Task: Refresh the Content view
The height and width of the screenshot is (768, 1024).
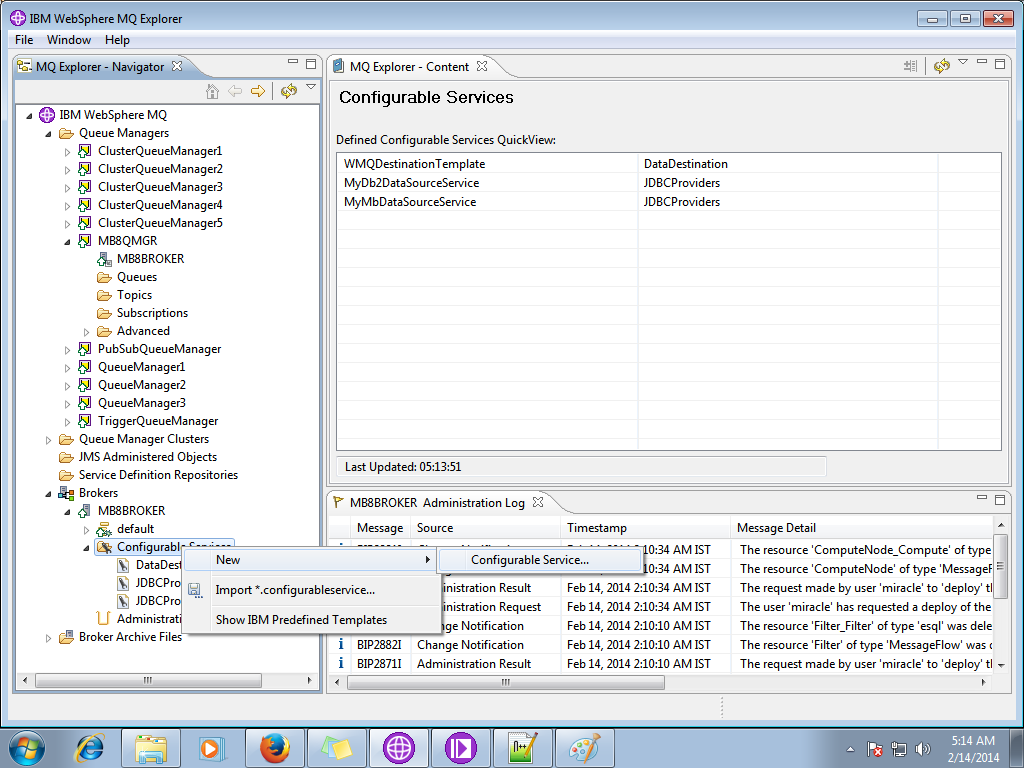Action: click(941, 66)
